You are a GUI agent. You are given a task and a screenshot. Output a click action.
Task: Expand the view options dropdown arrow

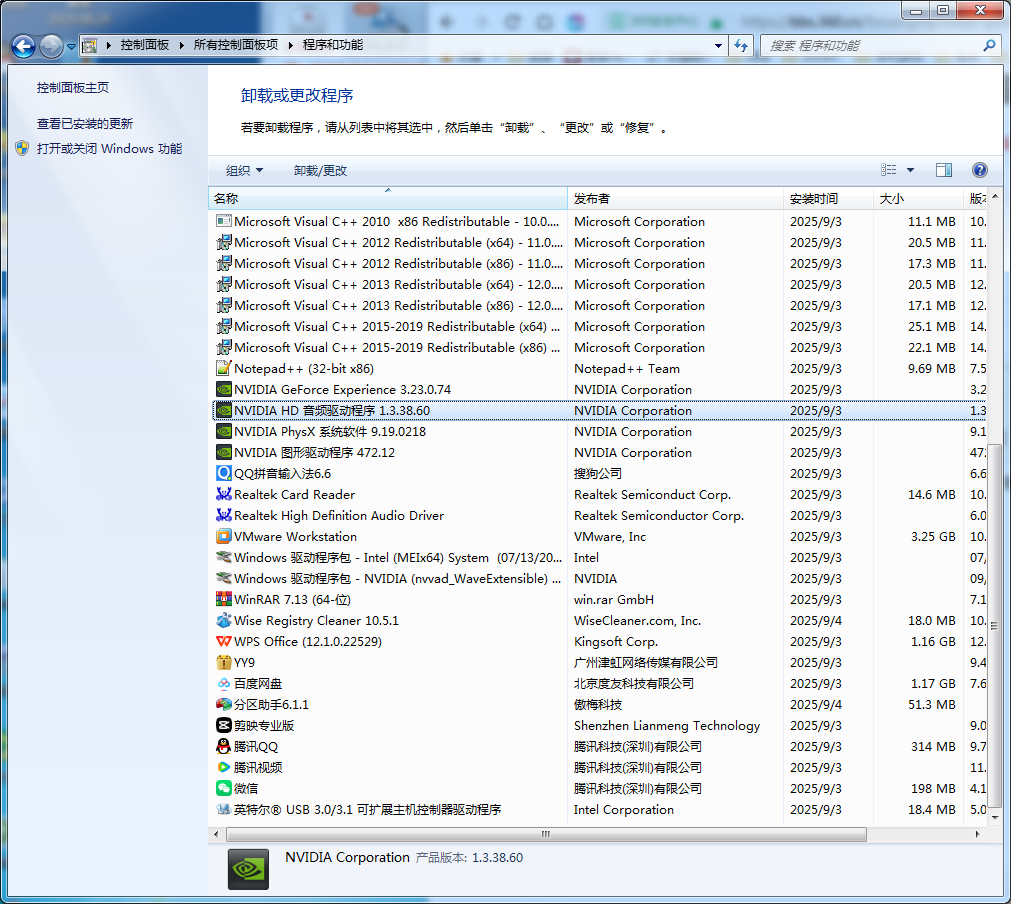tap(910, 170)
